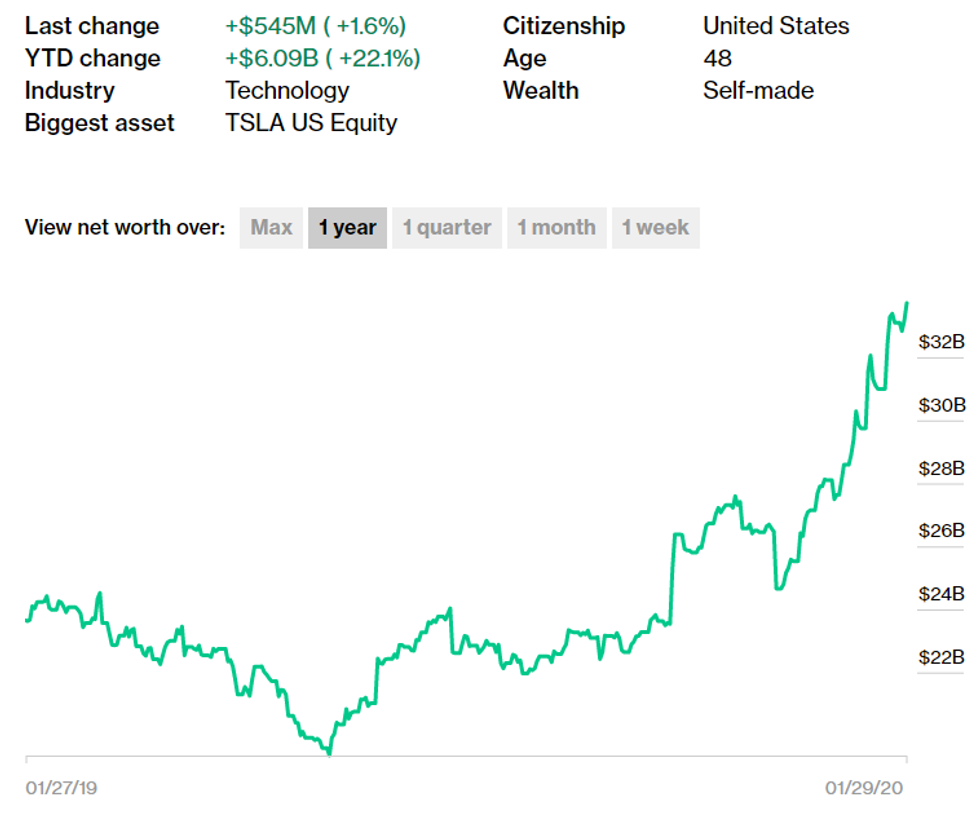Switch to the 1 week view
This screenshot has height=831, width=980.
[655, 227]
